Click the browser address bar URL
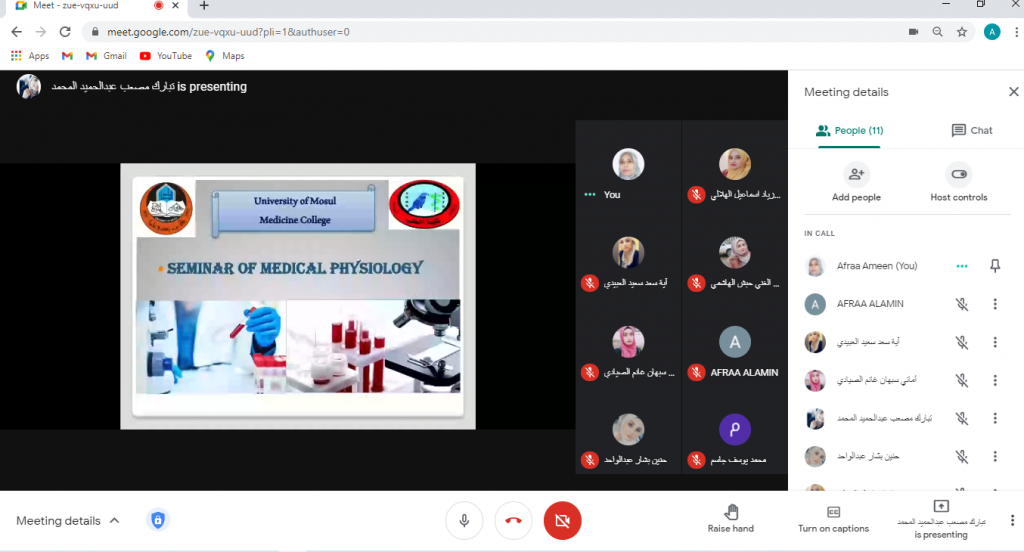Screen dimensions: 1024x552 click(228, 32)
